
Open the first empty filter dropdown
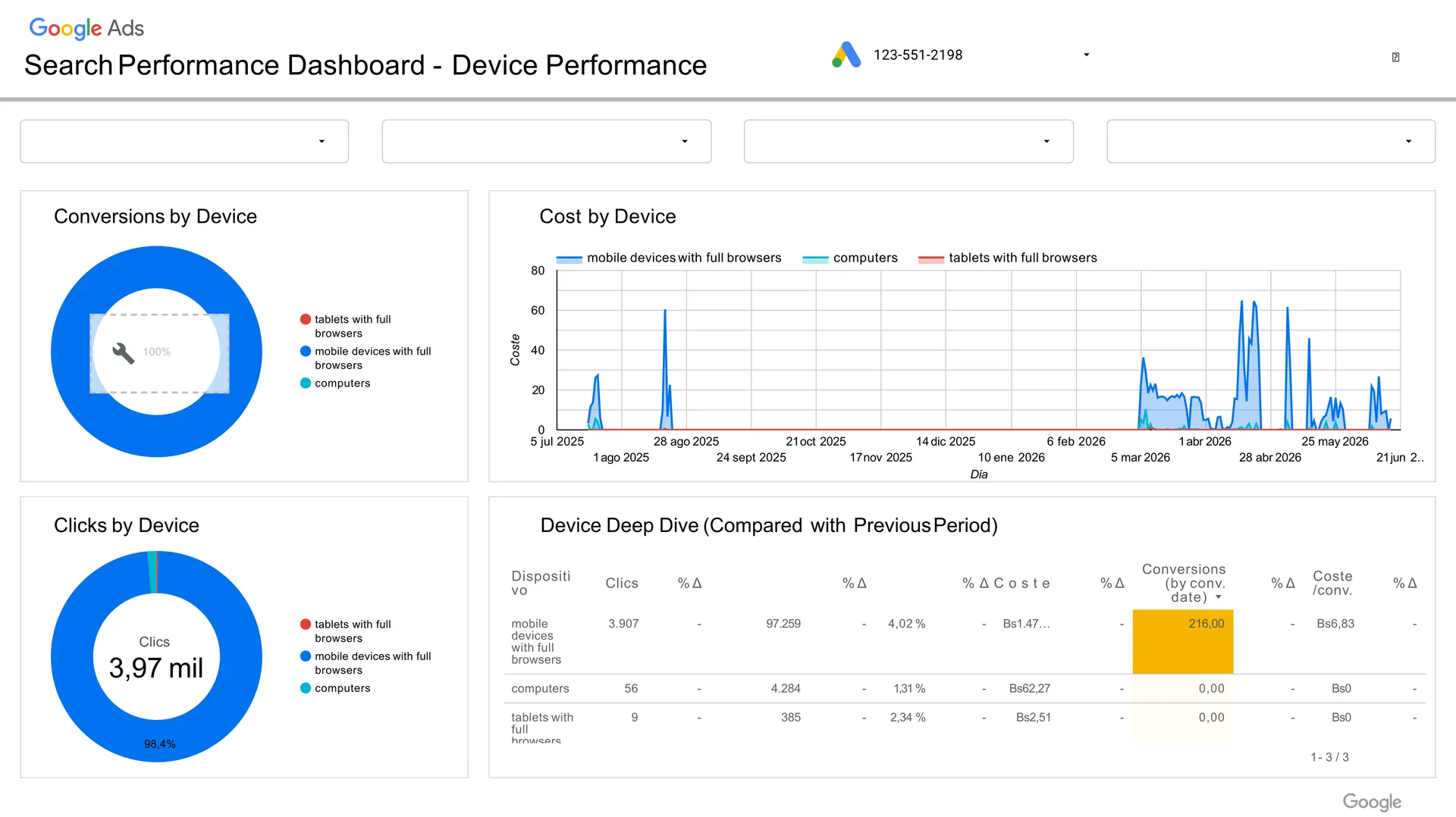pyautogui.click(x=184, y=141)
